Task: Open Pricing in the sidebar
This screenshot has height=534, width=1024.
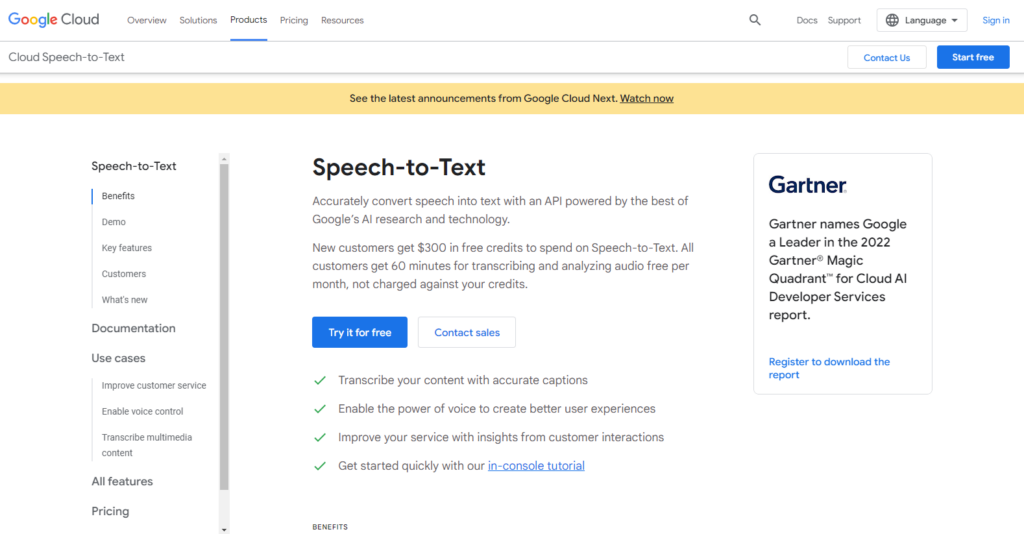Action: [110, 511]
